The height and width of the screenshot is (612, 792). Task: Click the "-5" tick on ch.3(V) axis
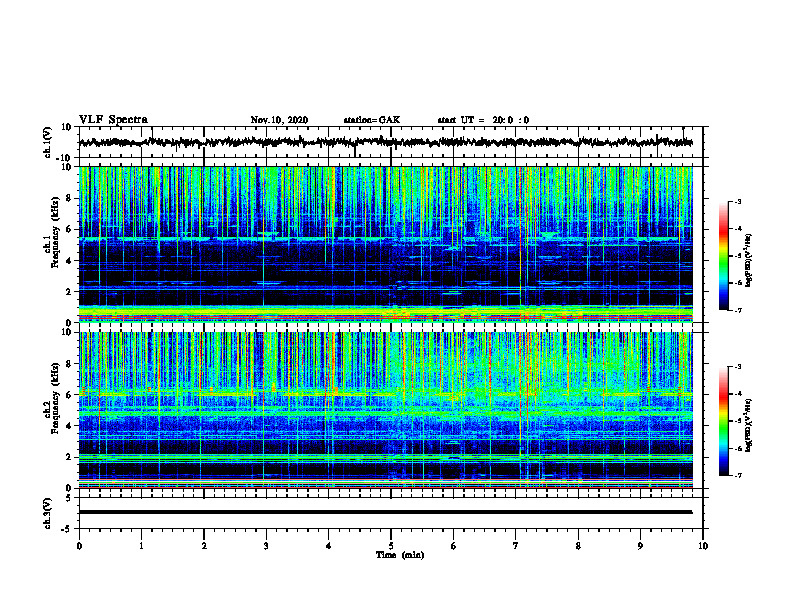[68, 529]
